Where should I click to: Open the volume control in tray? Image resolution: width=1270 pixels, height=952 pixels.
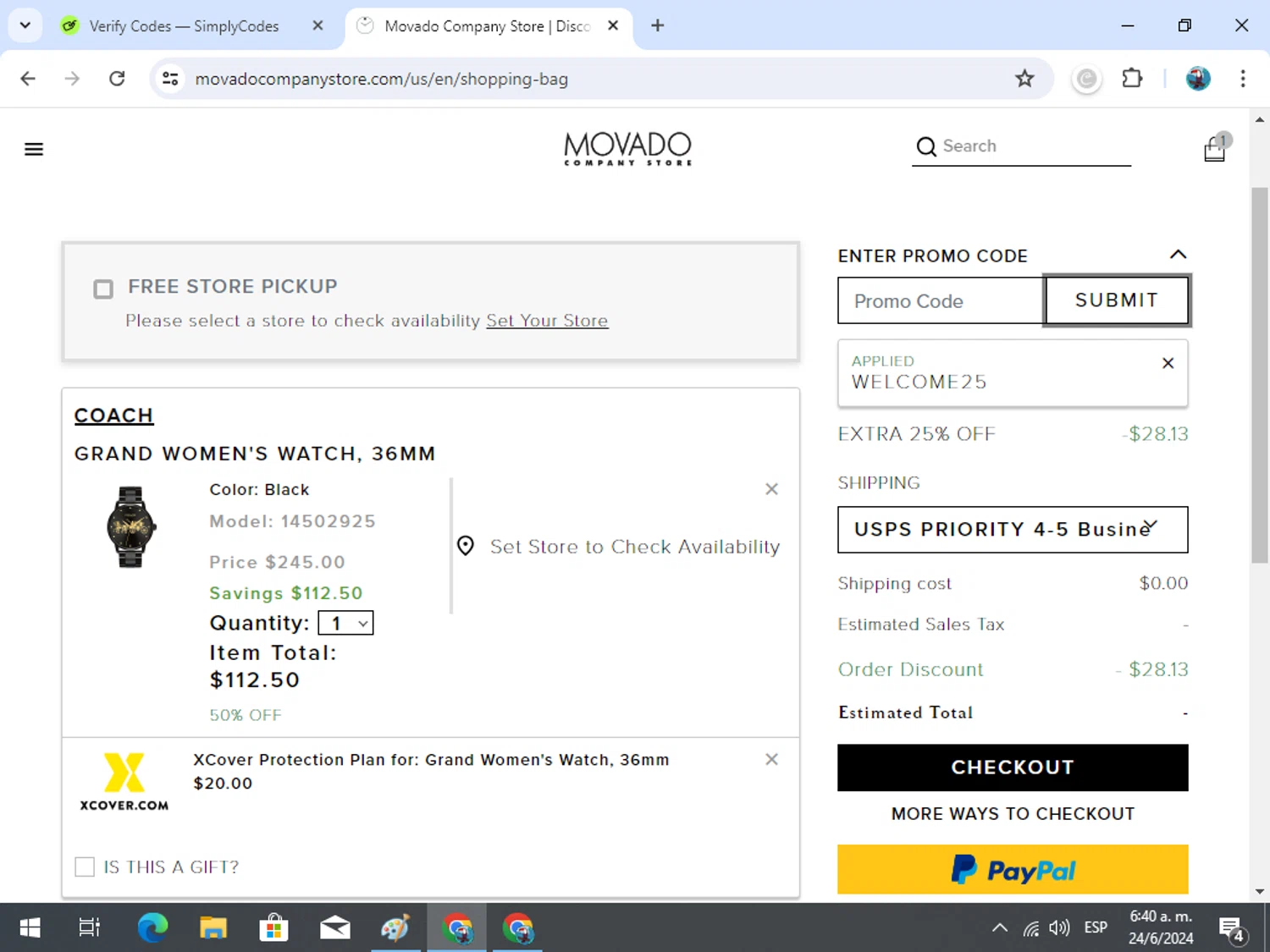[1059, 927]
